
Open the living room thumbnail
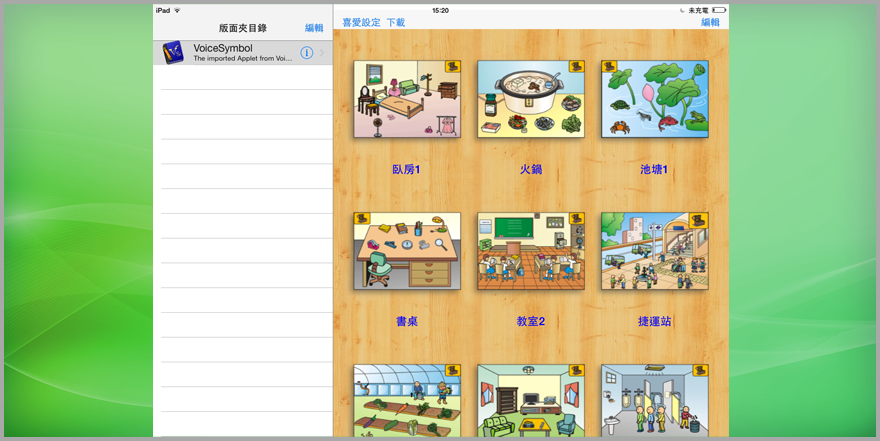(531, 401)
